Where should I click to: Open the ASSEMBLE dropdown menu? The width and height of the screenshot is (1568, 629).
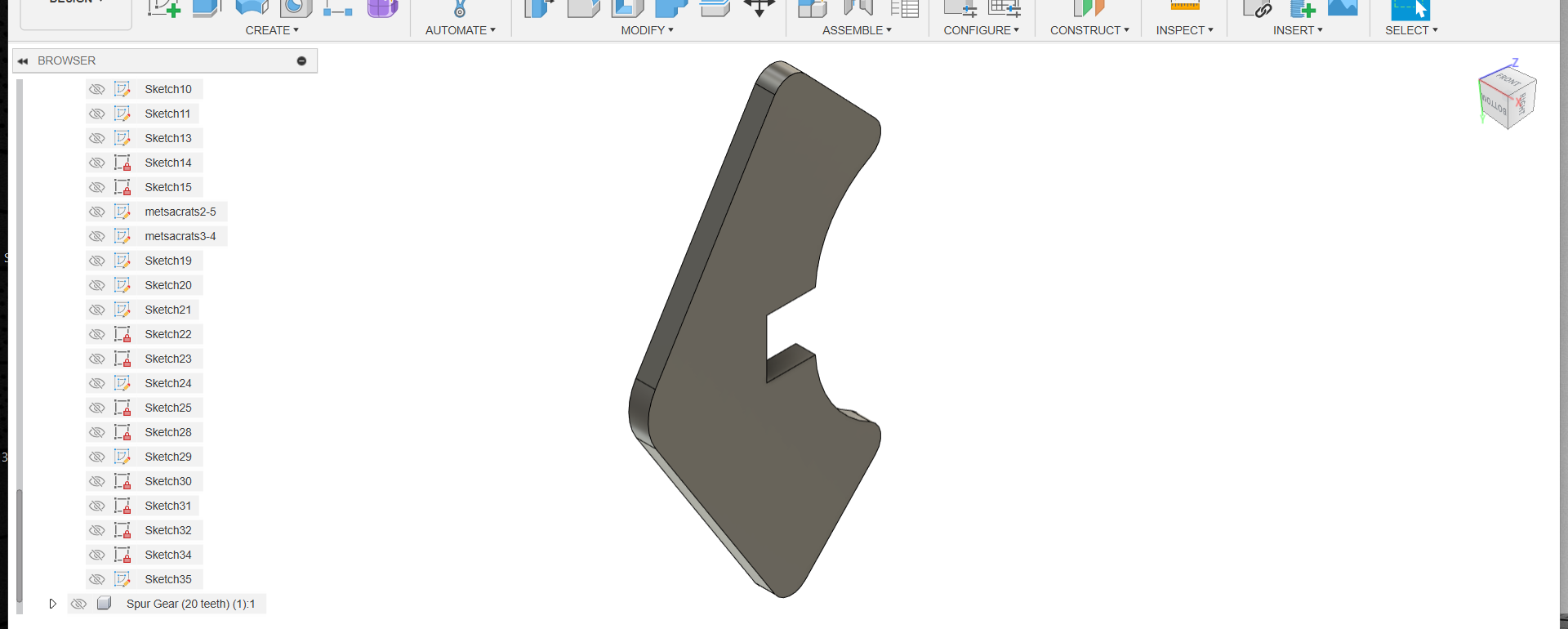tap(857, 30)
